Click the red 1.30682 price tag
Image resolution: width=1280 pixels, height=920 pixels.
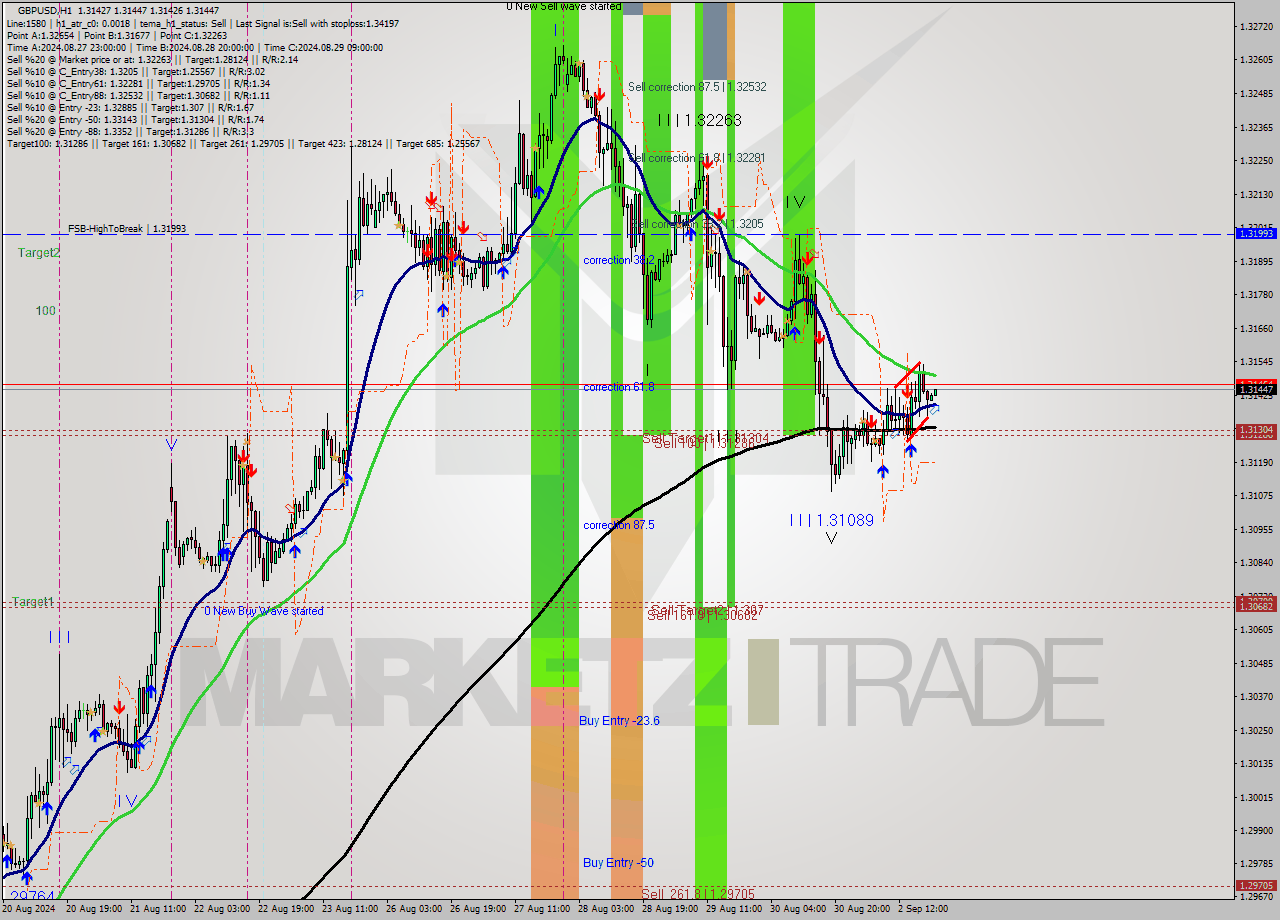(x=1256, y=606)
